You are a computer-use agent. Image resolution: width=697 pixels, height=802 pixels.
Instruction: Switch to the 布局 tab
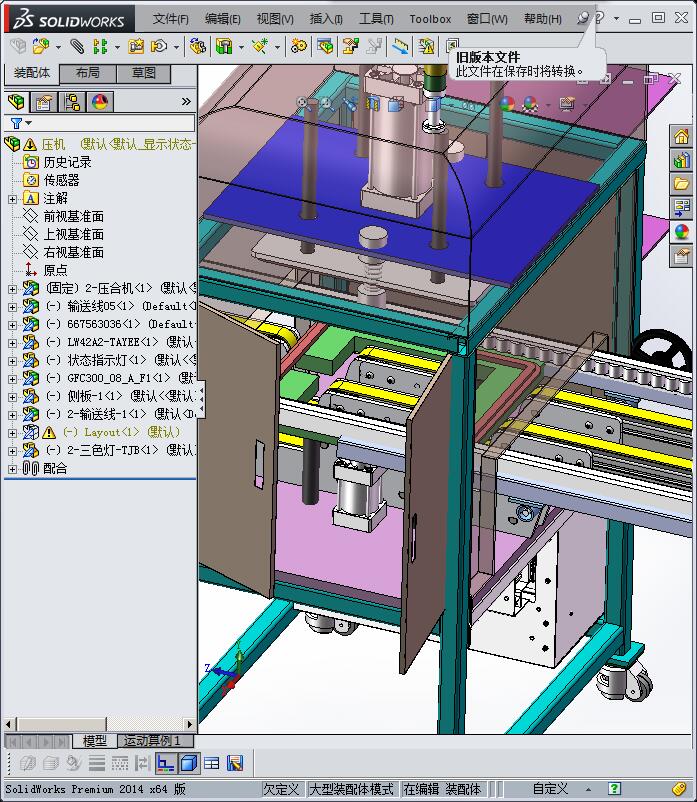click(87, 73)
